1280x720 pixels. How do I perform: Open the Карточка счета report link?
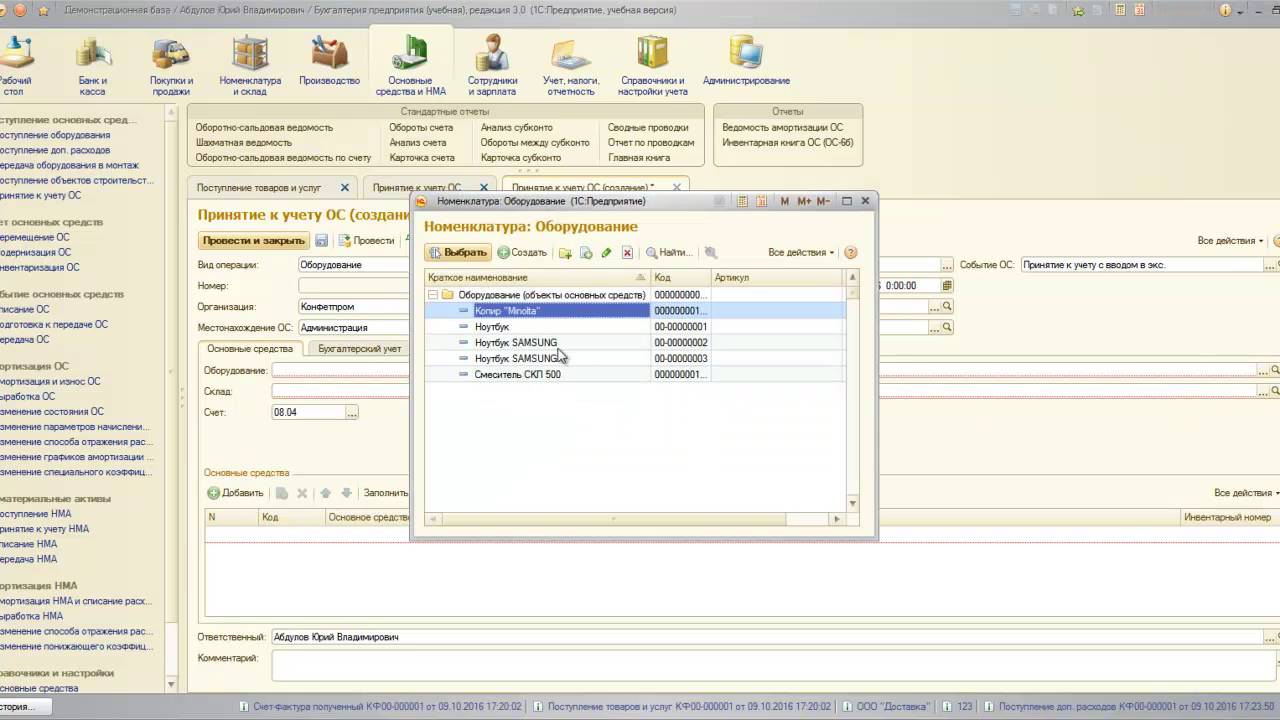pyautogui.click(x=422, y=158)
